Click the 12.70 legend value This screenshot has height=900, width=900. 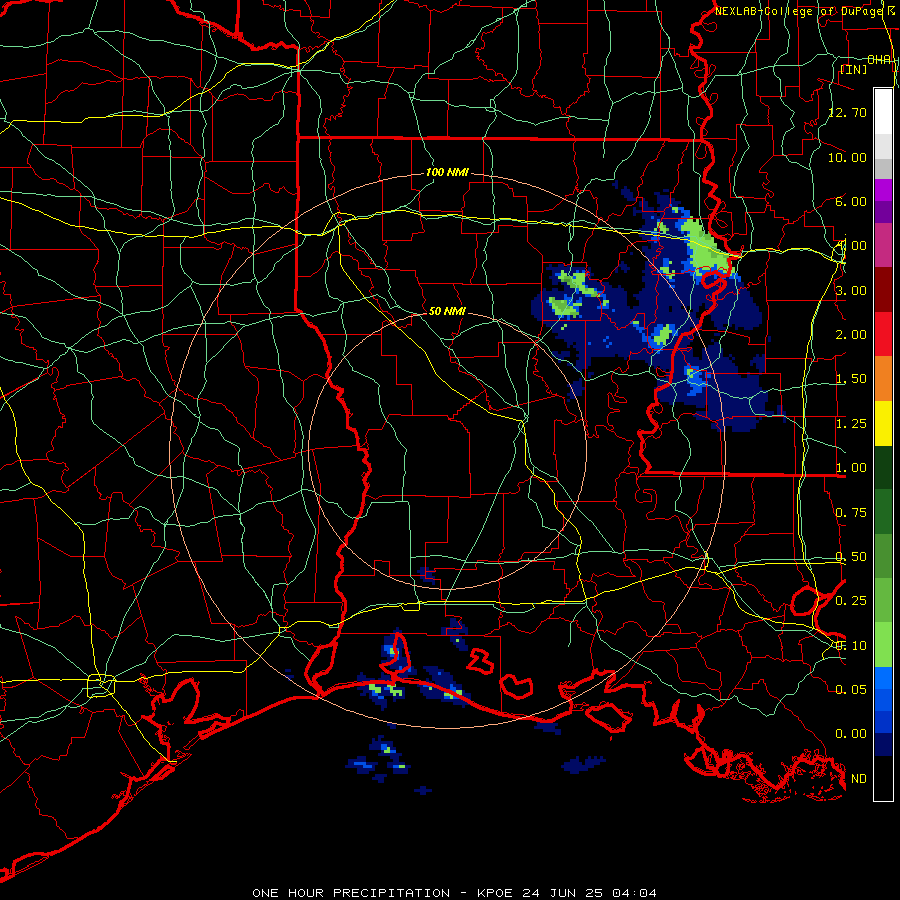848,112
